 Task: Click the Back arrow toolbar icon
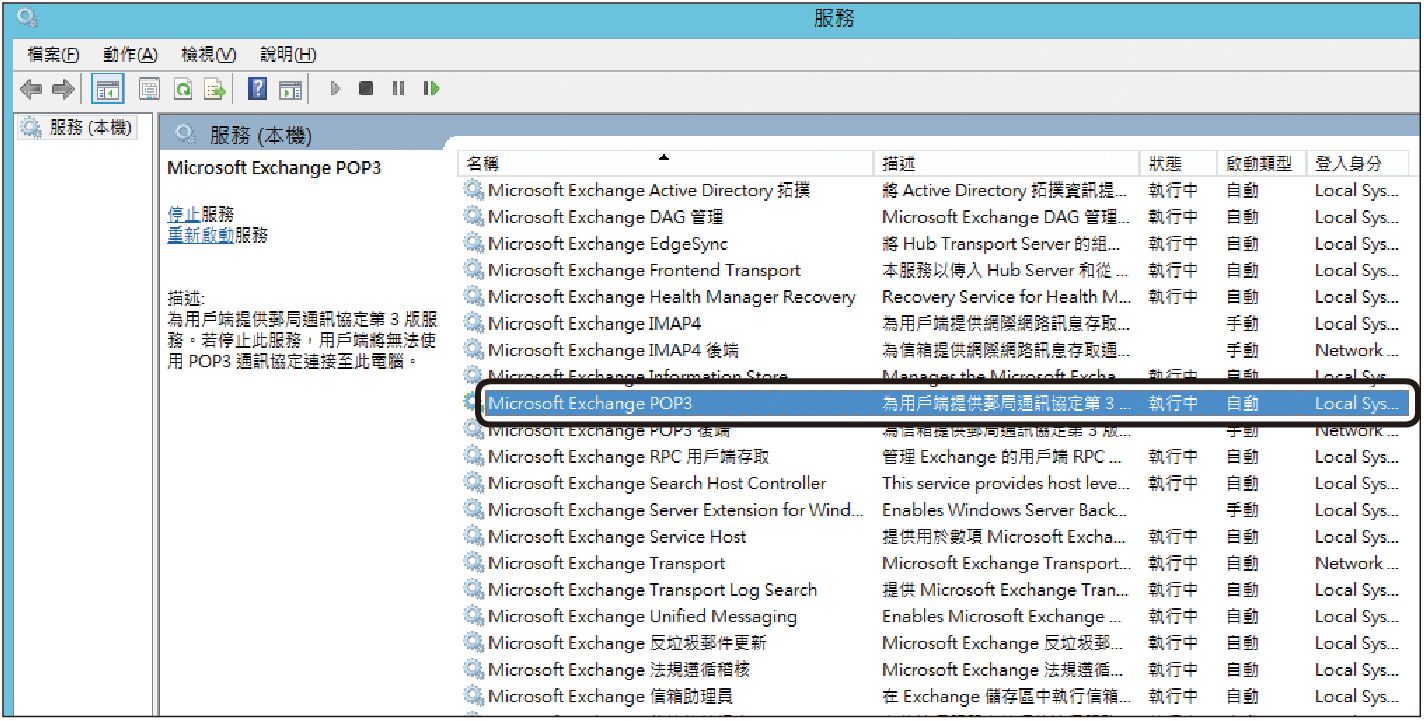point(31,89)
